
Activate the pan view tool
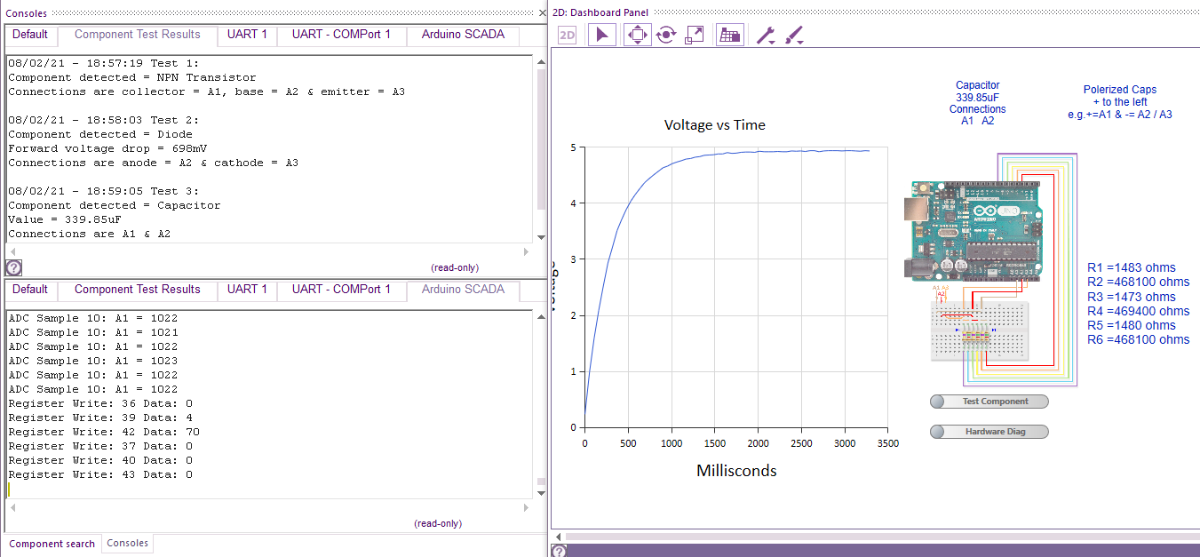(x=636, y=35)
